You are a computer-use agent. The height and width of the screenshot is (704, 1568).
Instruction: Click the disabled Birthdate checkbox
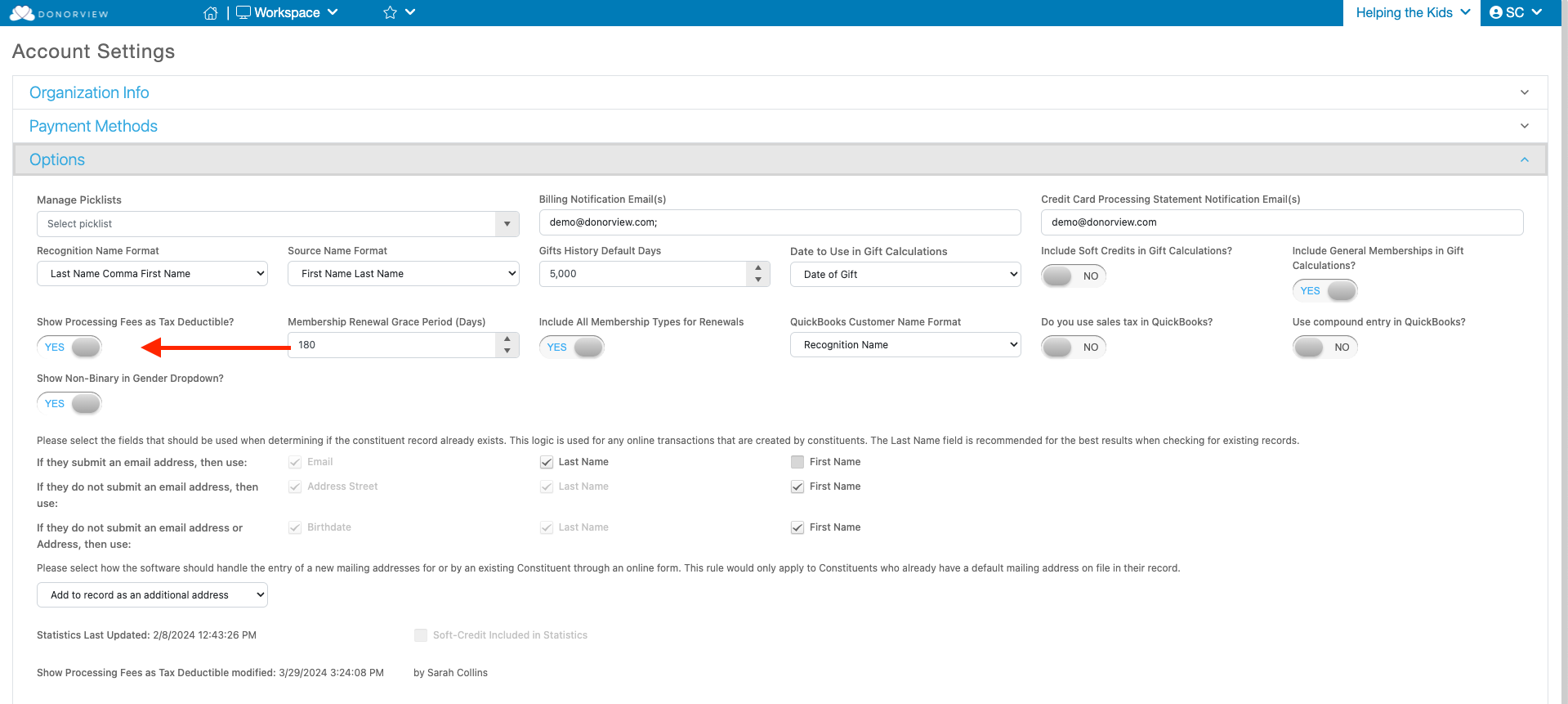pos(295,527)
